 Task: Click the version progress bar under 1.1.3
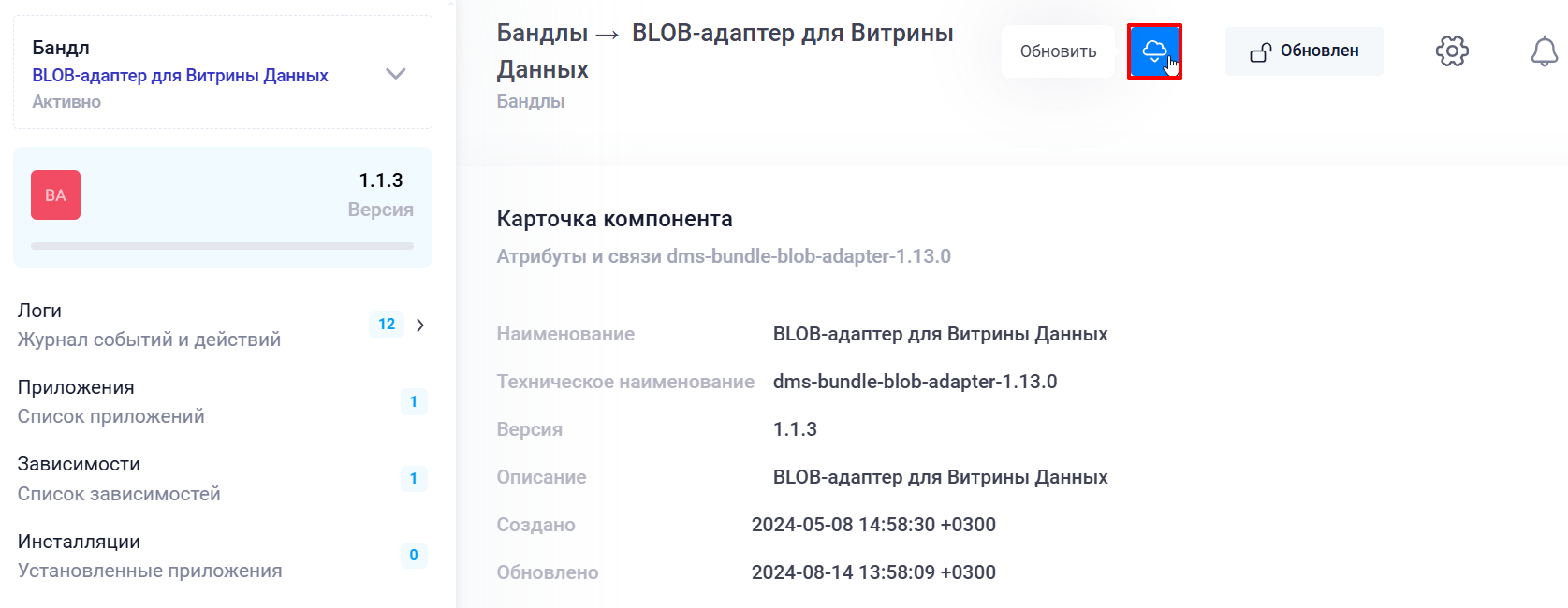point(222,245)
